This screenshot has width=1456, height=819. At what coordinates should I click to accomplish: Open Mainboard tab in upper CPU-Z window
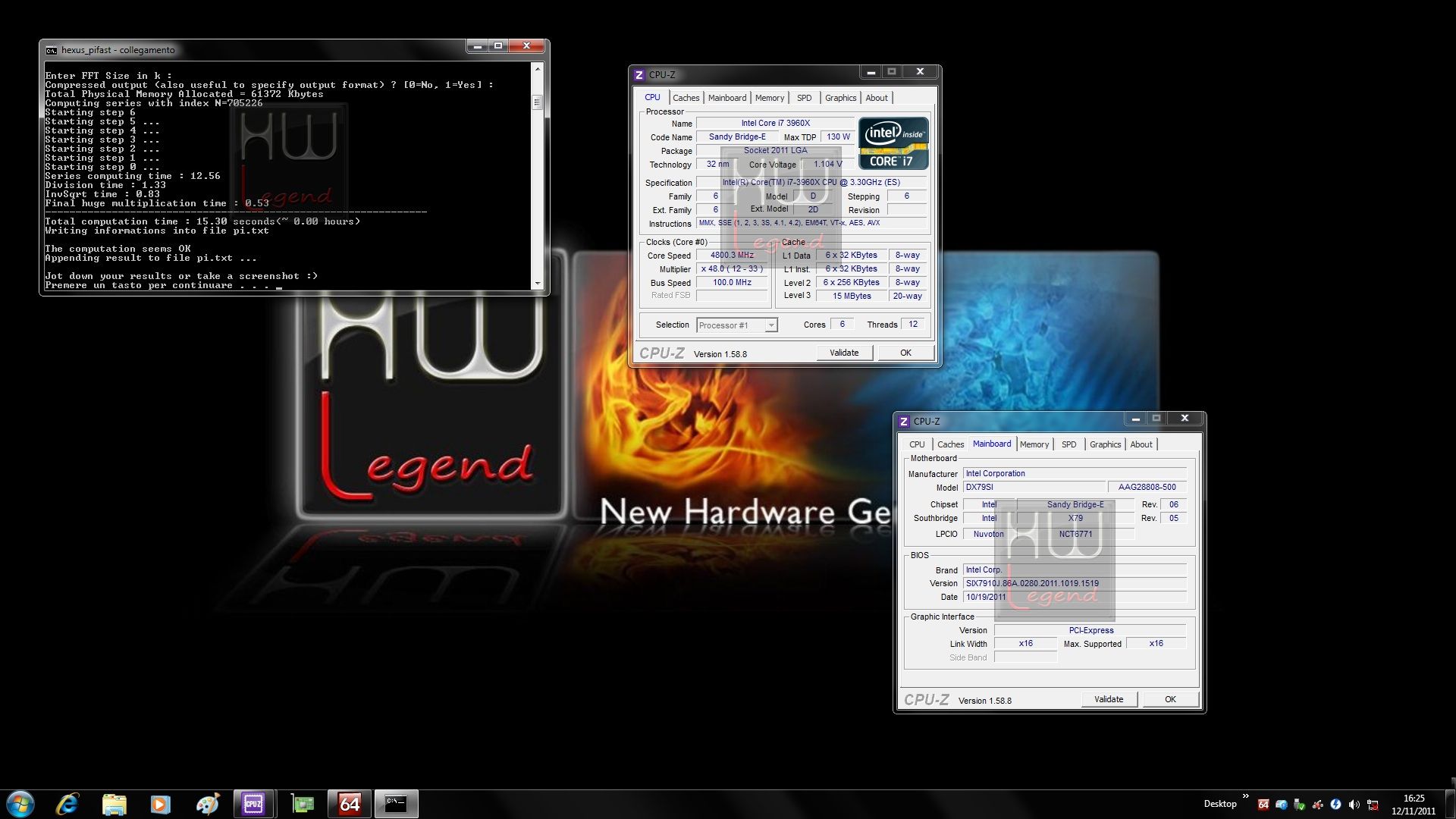pos(727,98)
